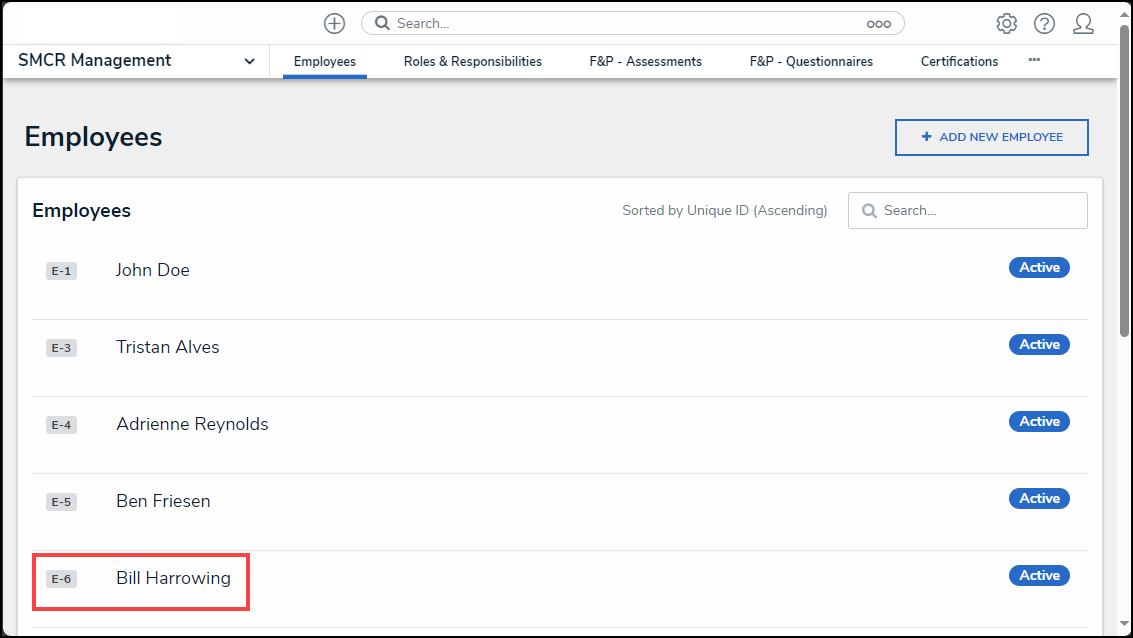The width and height of the screenshot is (1133, 638).
Task: Show more tabs via the ellipsis menu
Action: 1034,60
